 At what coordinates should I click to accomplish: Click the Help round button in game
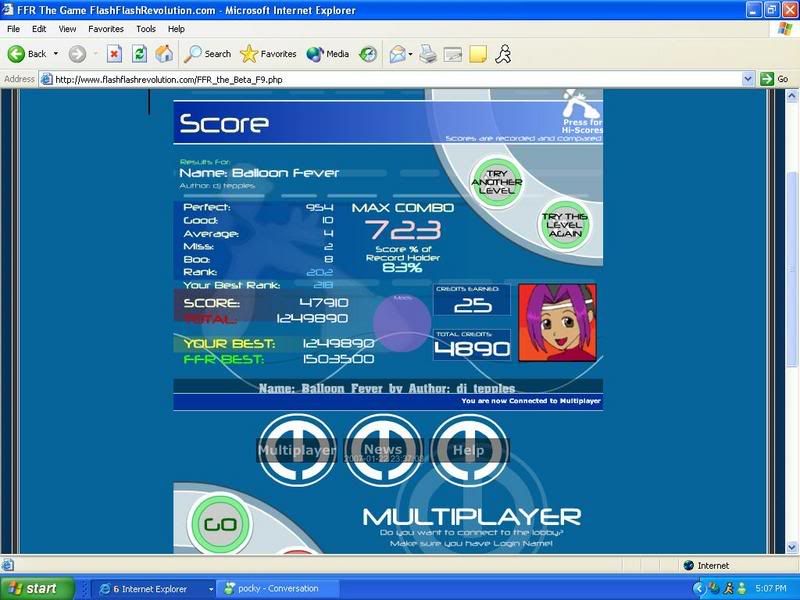point(469,450)
